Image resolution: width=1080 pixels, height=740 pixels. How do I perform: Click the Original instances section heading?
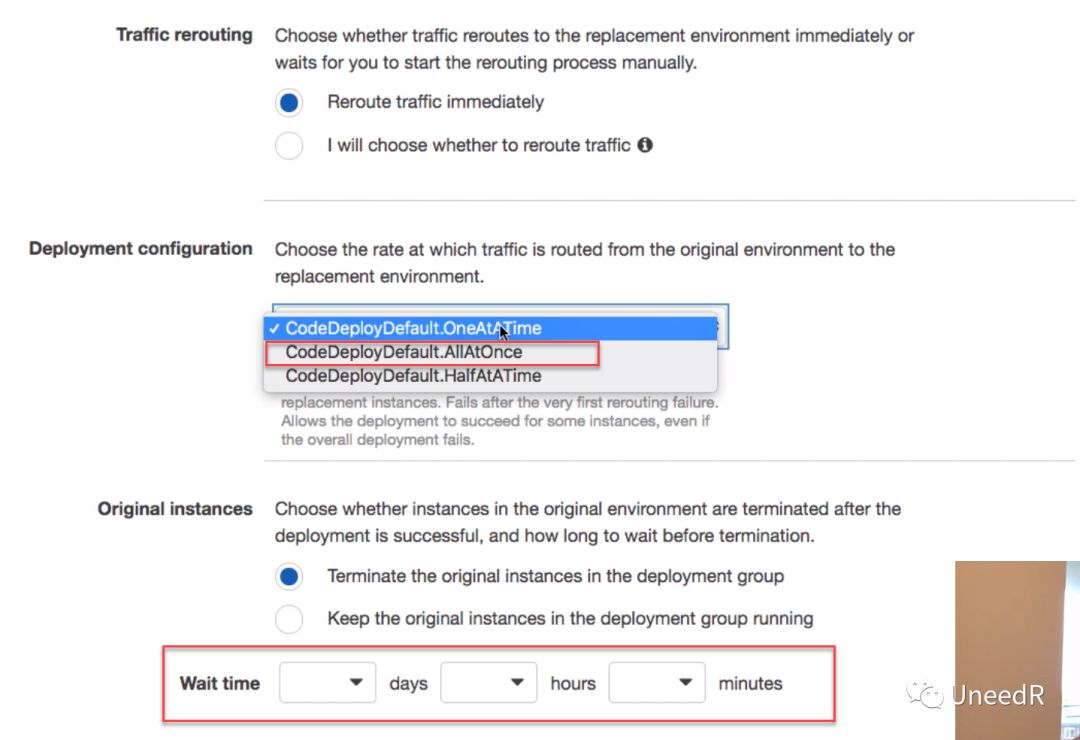(x=175, y=509)
